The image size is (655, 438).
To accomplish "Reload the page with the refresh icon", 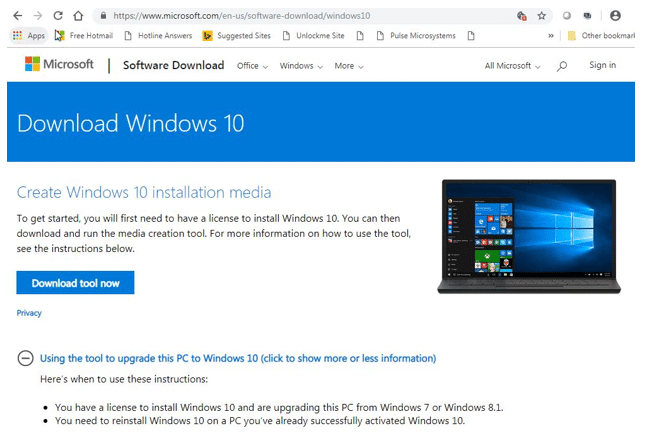I will click(x=58, y=16).
